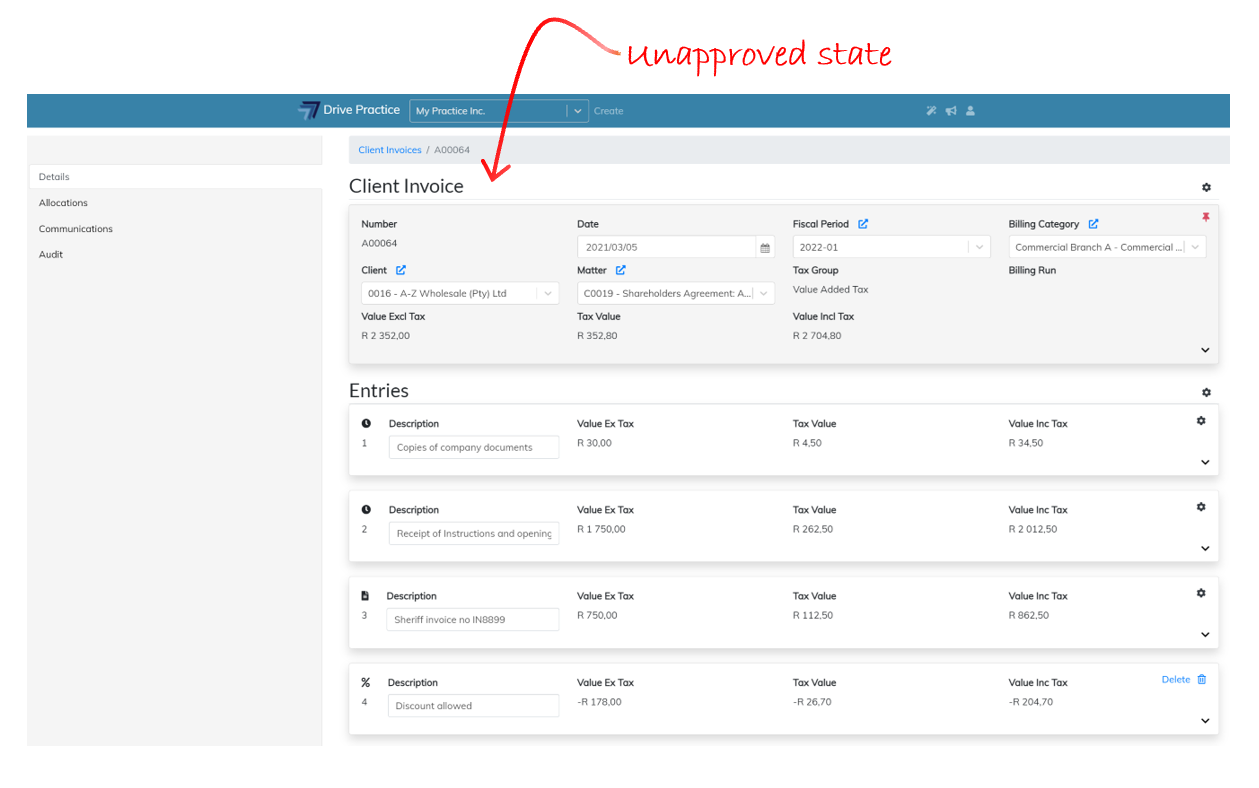Open the calendar picker for the Date field
The height and width of the screenshot is (788, 1259).
tap(765, 248)
